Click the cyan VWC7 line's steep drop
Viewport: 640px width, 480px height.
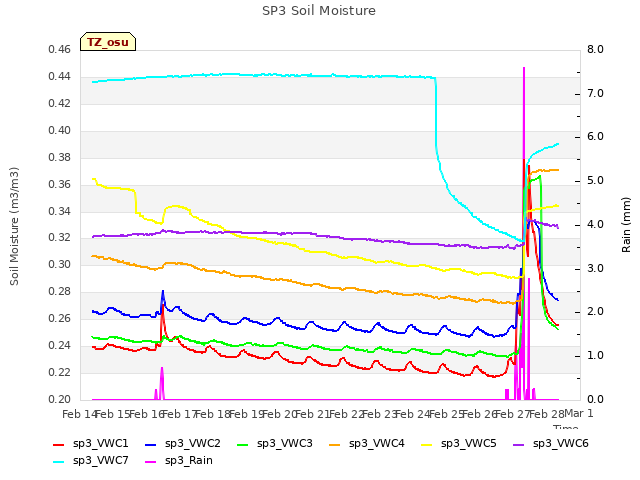tap(436, 114)
